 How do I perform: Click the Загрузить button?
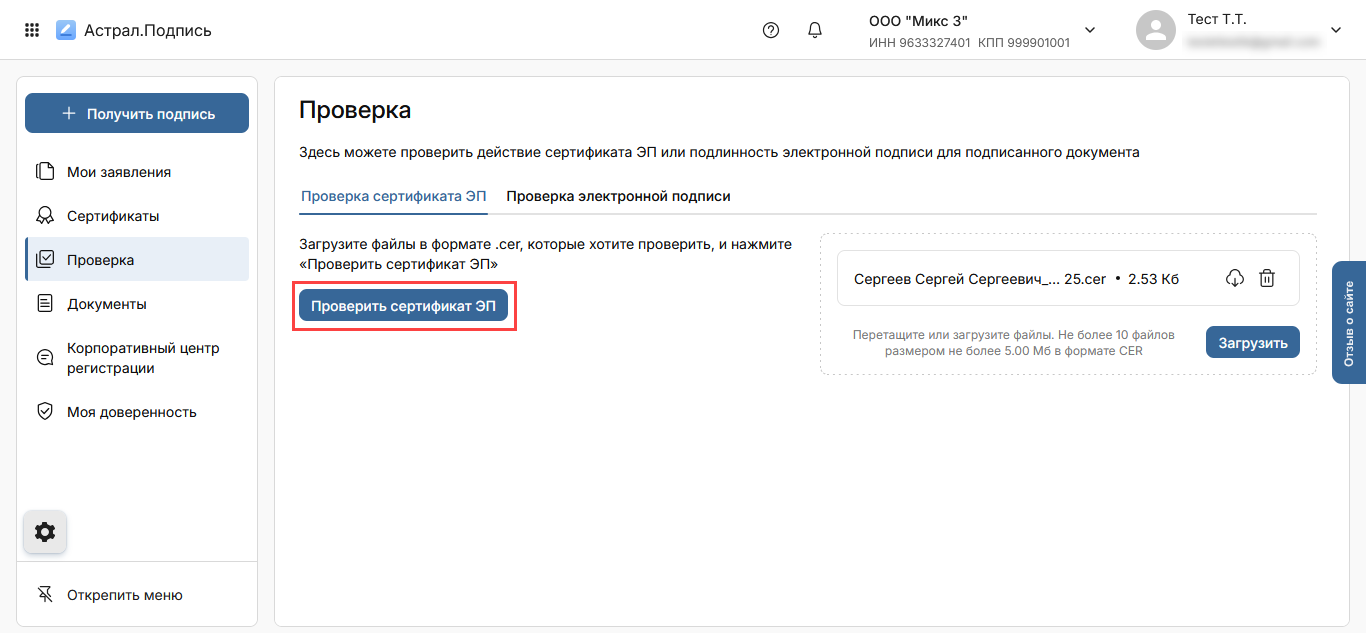point(1252,342)
